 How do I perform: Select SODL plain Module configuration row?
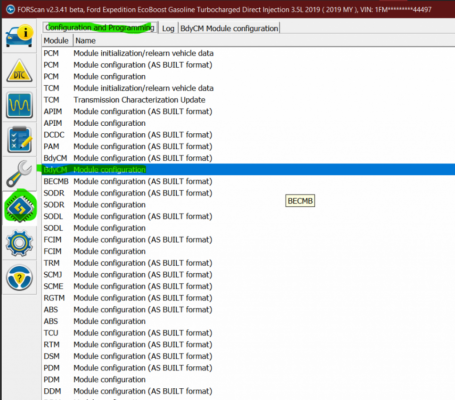click(x=248, y=228)
